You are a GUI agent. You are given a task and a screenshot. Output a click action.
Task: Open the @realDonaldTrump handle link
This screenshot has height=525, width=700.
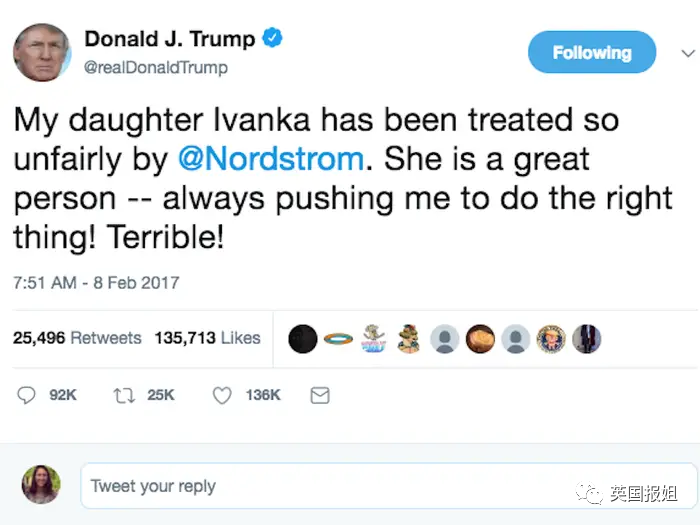[156, 68]
